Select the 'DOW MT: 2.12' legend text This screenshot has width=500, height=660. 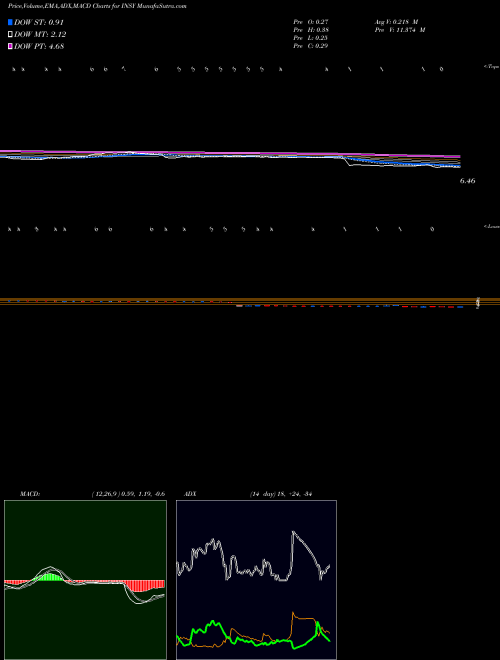click(40, 35)
